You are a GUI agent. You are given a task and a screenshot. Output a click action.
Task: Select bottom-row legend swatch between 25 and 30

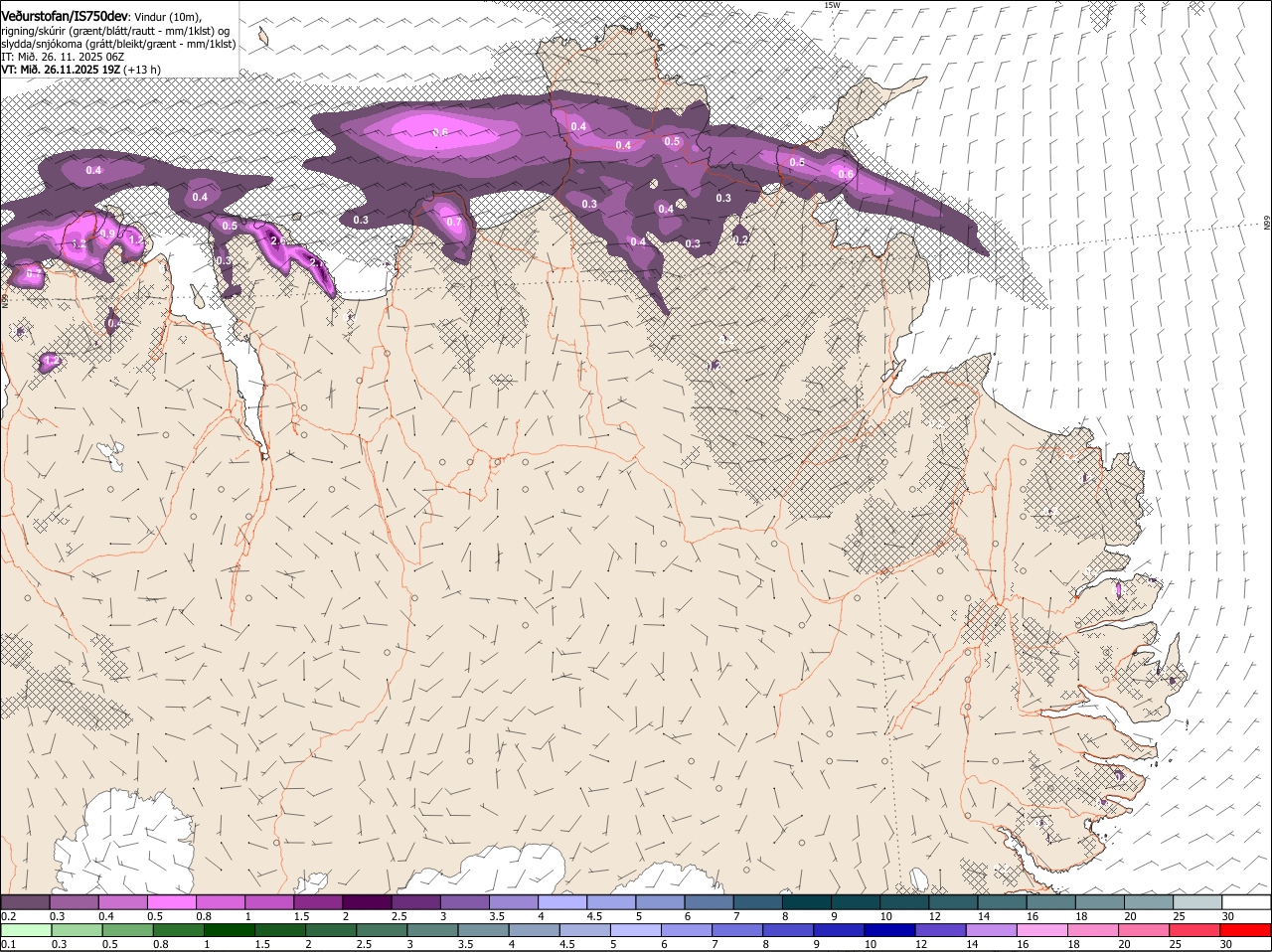1193,930
